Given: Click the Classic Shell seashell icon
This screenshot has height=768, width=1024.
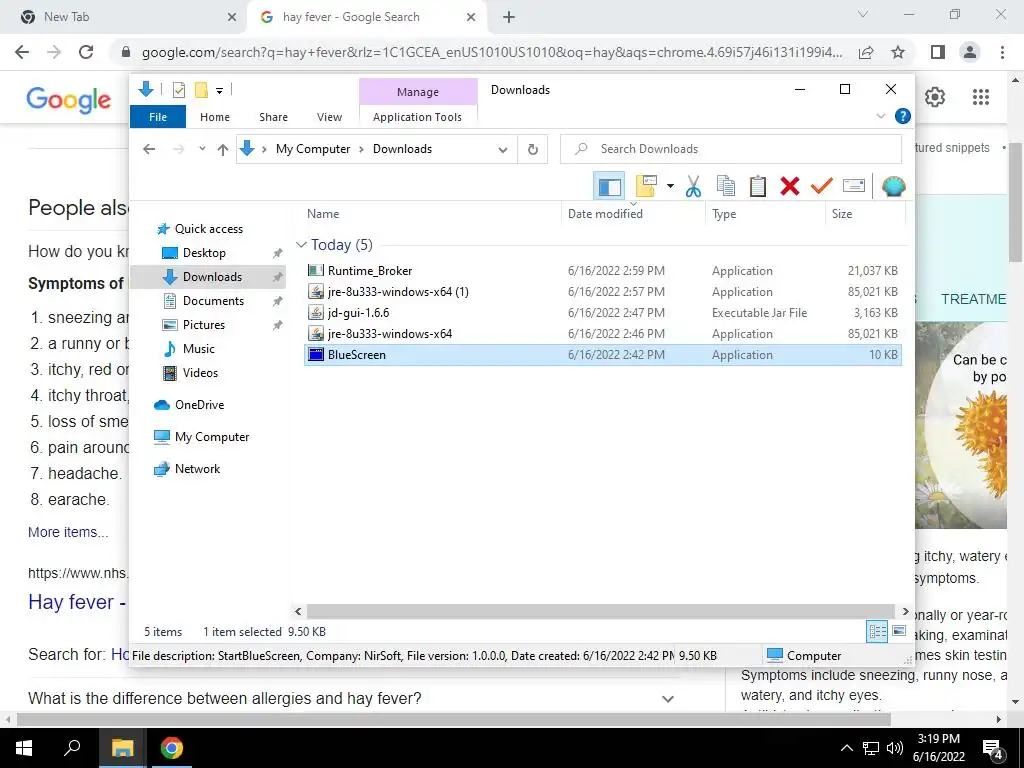Looking at the screenshot, I should [x=893, y=187].
